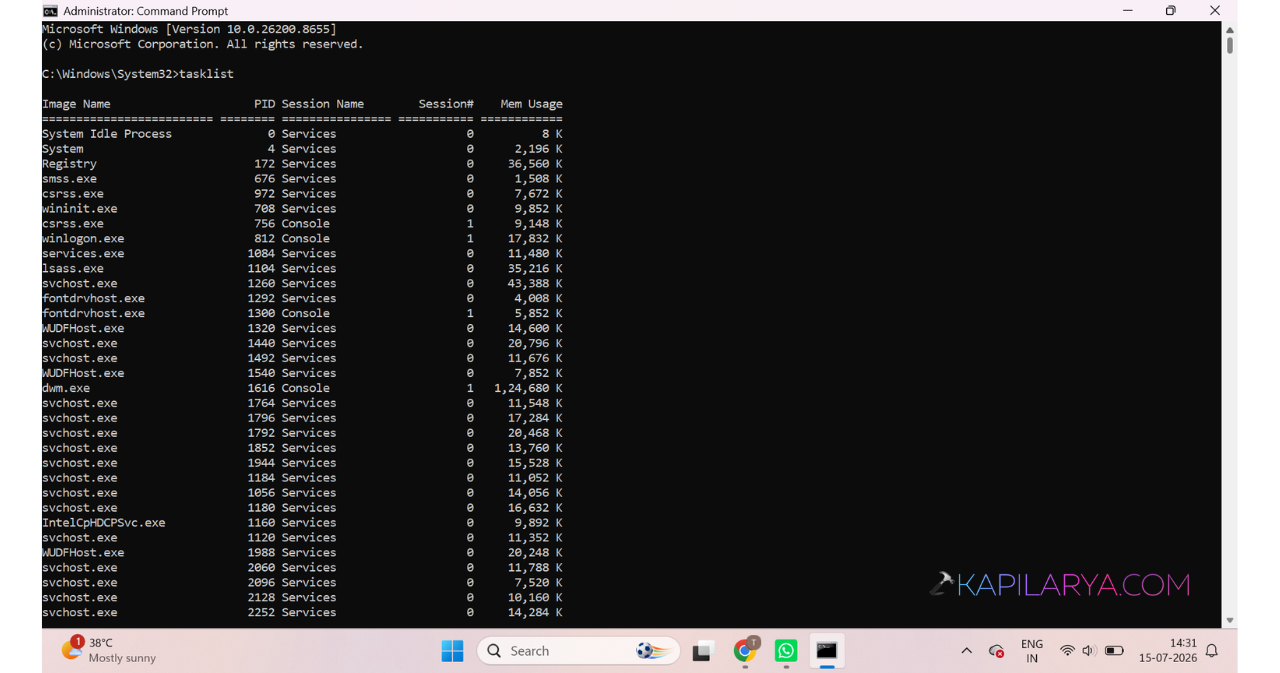Viewport: 1280px width, 673px height.
Task: Click the "PID" column header text
Action: 264,104
